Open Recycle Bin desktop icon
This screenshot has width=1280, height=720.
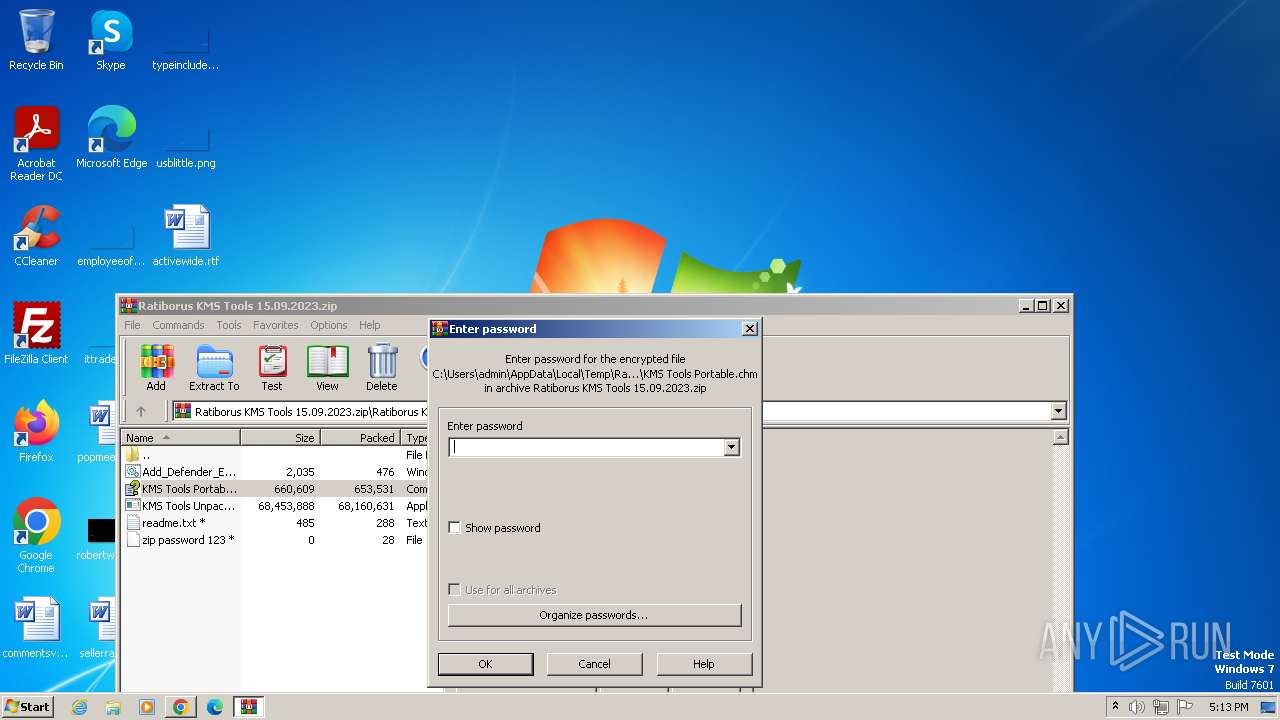36,40
